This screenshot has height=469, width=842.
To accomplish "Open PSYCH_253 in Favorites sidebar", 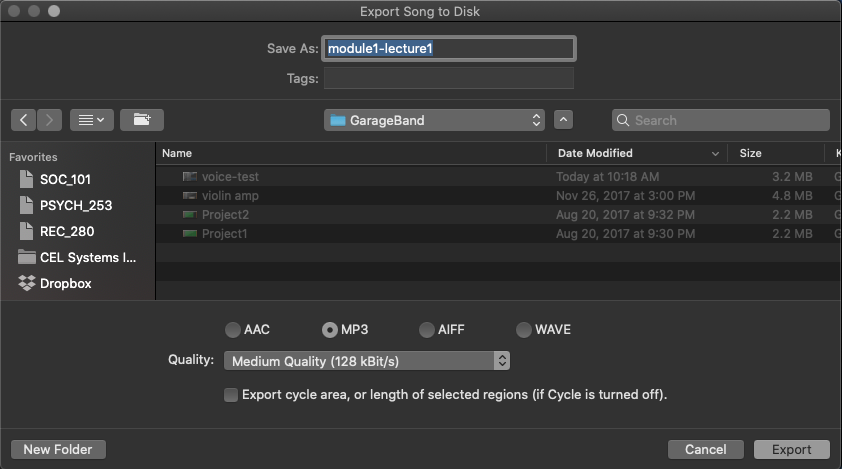I will point(77,205).
